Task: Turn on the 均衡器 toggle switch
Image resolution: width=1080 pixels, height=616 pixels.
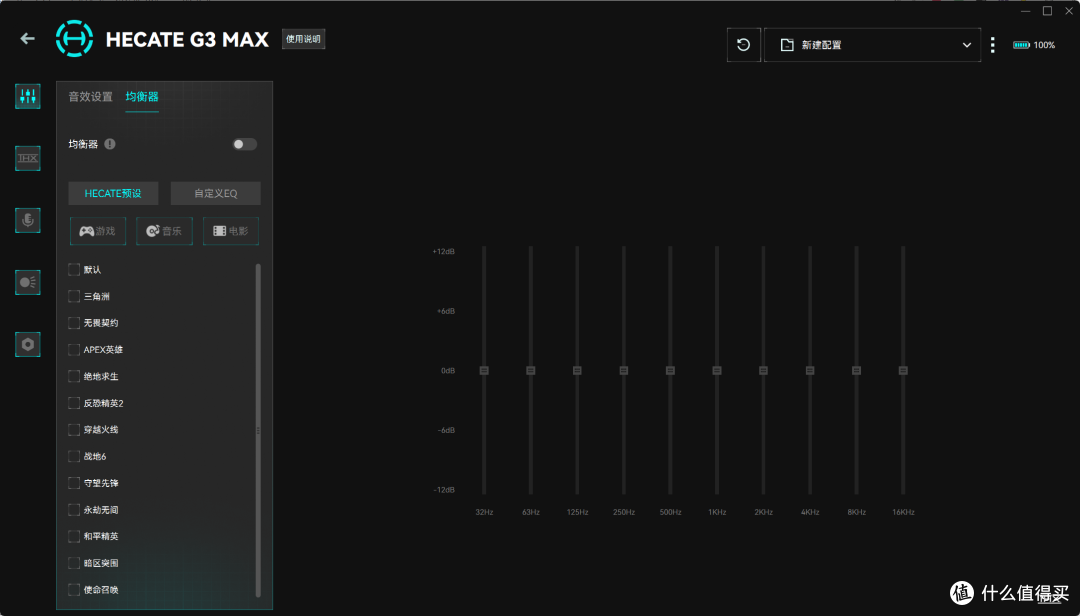Action: pyautogui.click(x=245, y=144)
